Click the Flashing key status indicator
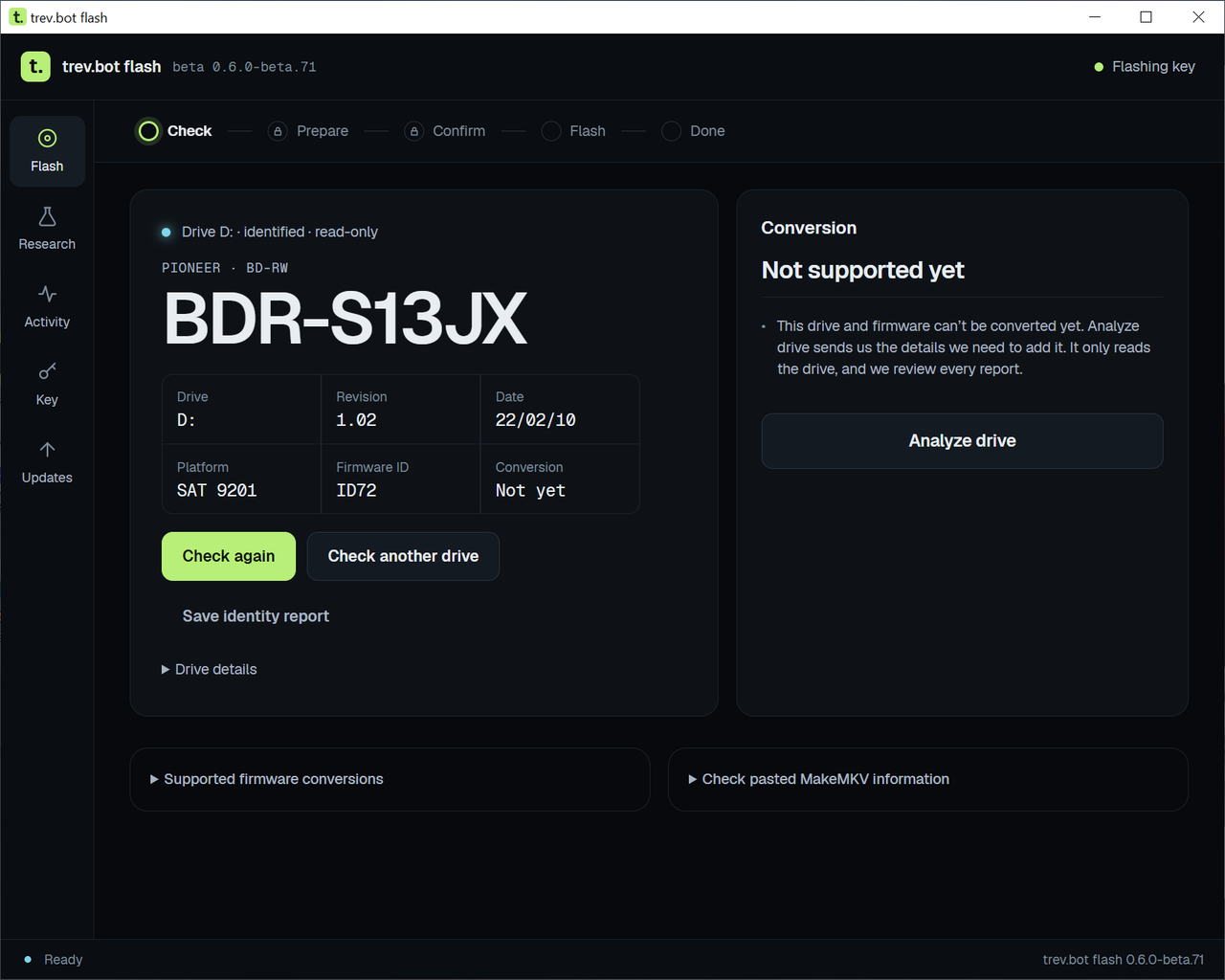The height and width of the screenshot is (980, 1225). point(1145,66)
